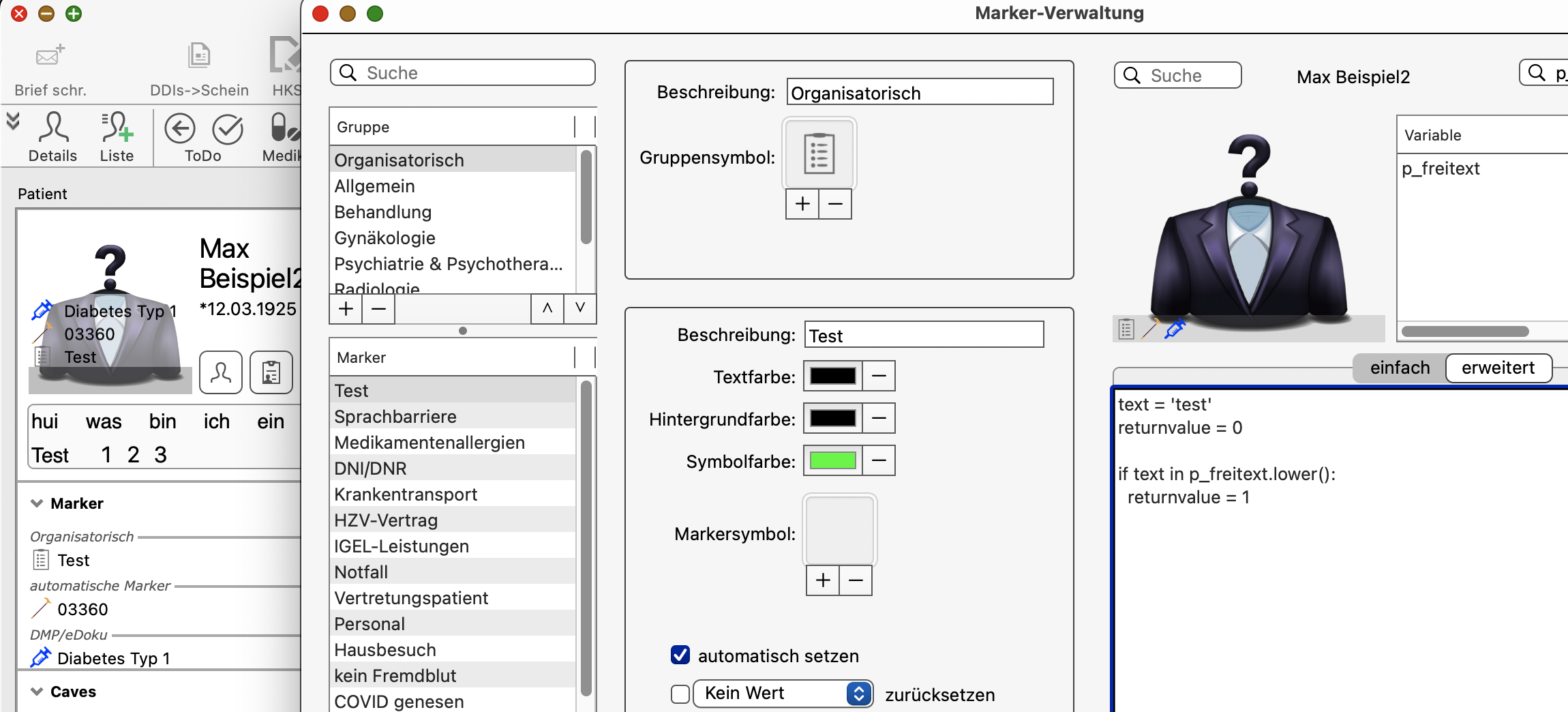
Task: Click the DDIs->Schein document icon
Action: (x=199, y=55)
